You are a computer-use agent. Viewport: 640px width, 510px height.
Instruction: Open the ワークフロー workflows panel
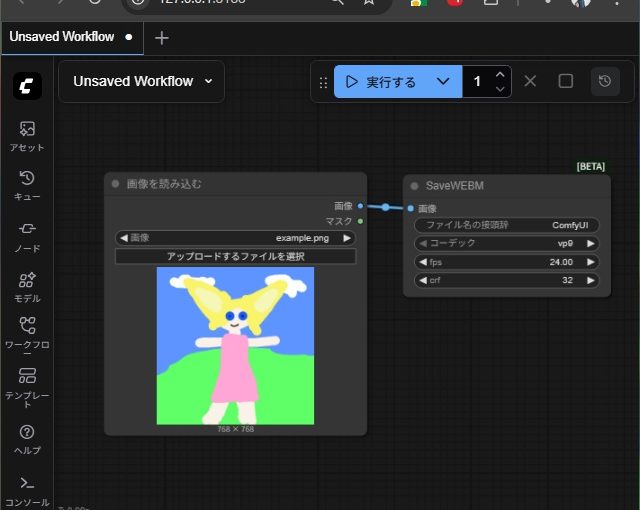(27, 337)
